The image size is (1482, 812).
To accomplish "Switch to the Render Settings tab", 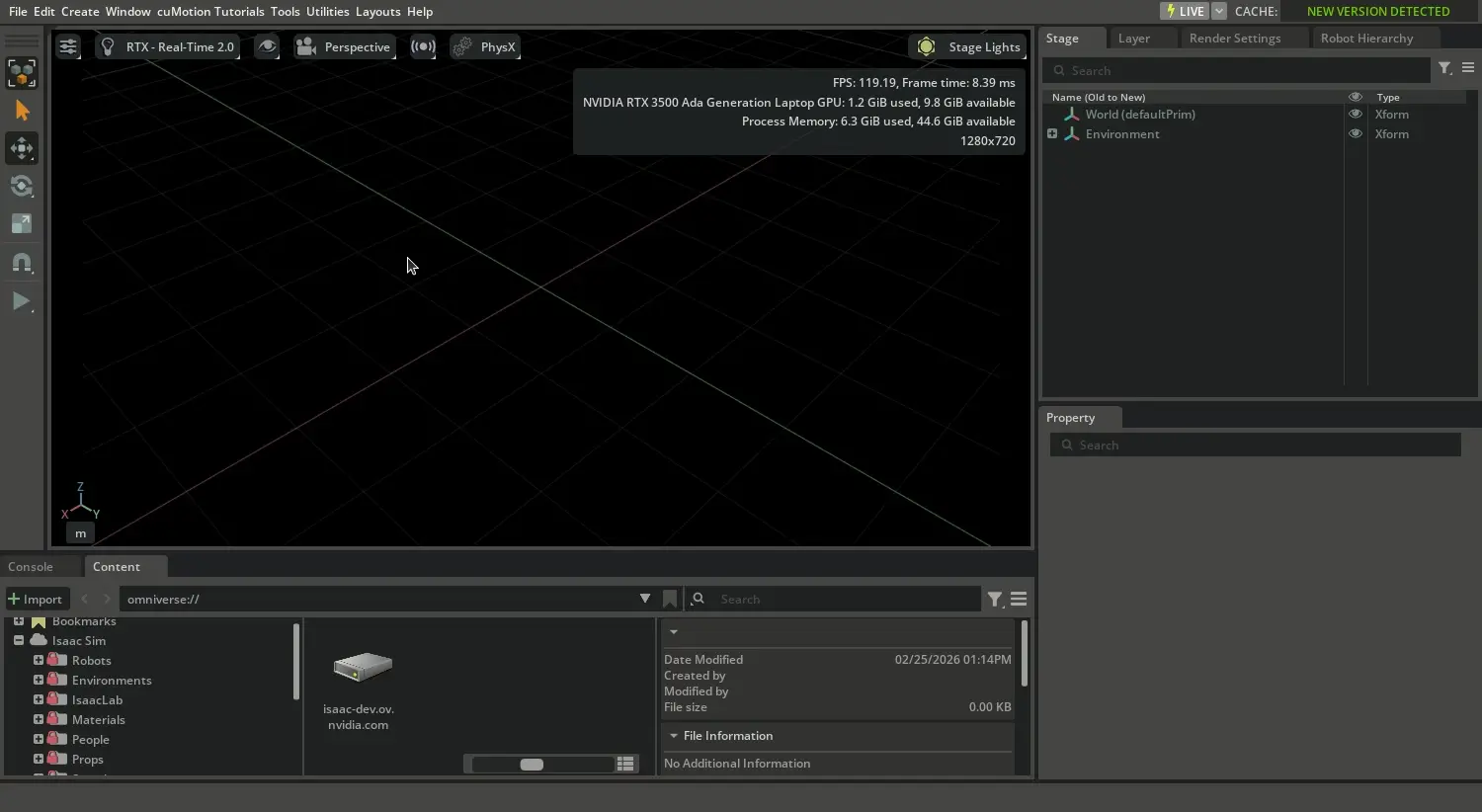I will coord(1234,39).
